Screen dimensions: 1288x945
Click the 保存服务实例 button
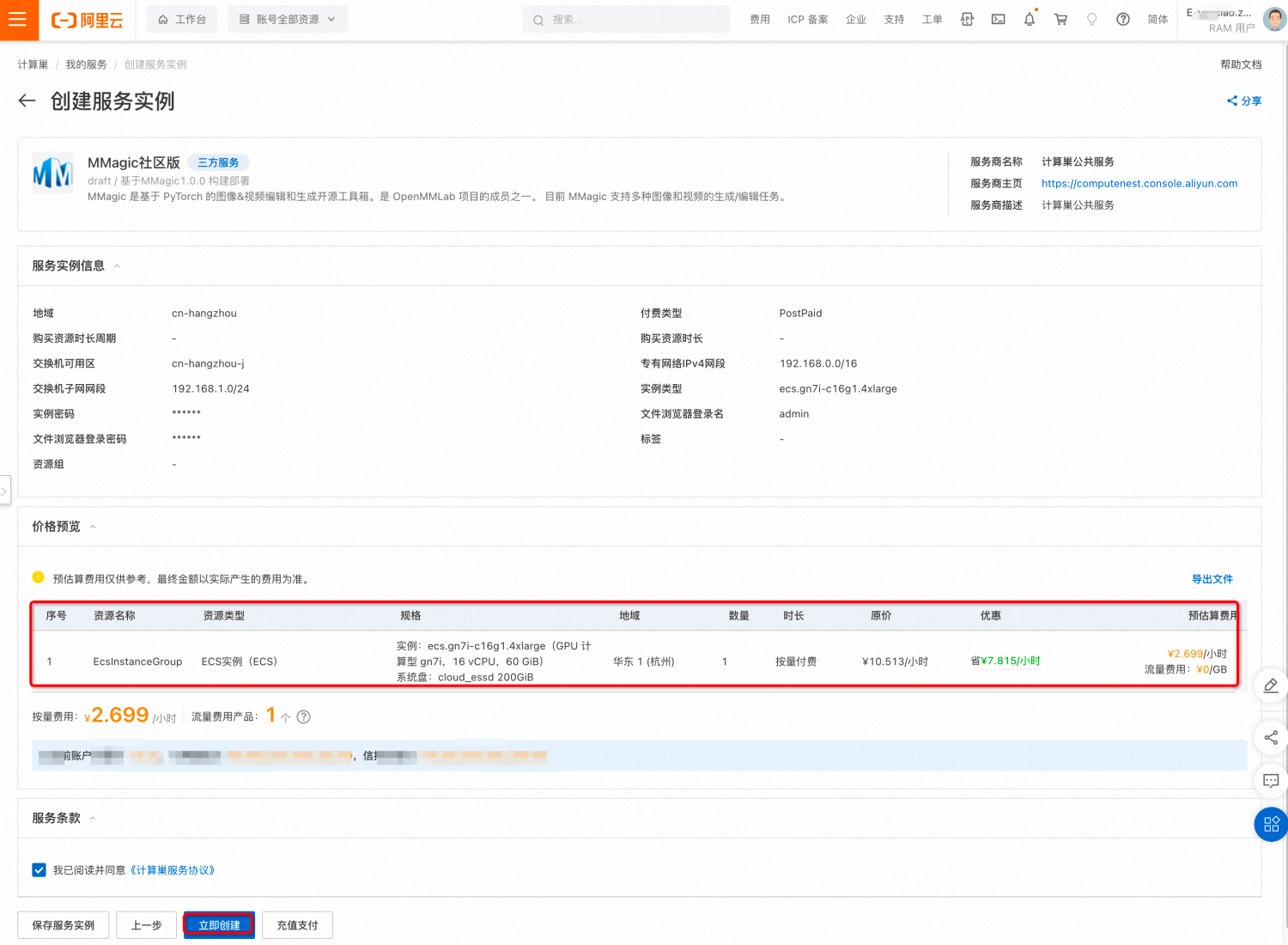click(64, 925)
